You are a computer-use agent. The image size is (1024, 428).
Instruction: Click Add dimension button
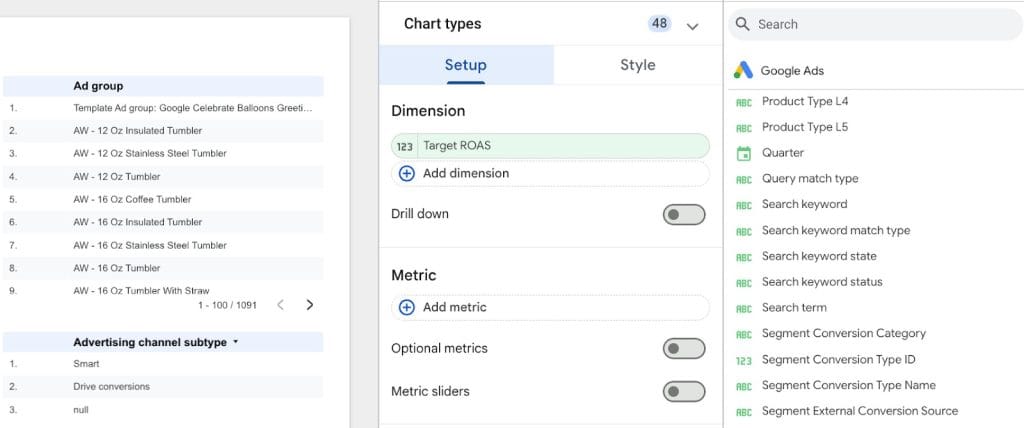[550, 173]
